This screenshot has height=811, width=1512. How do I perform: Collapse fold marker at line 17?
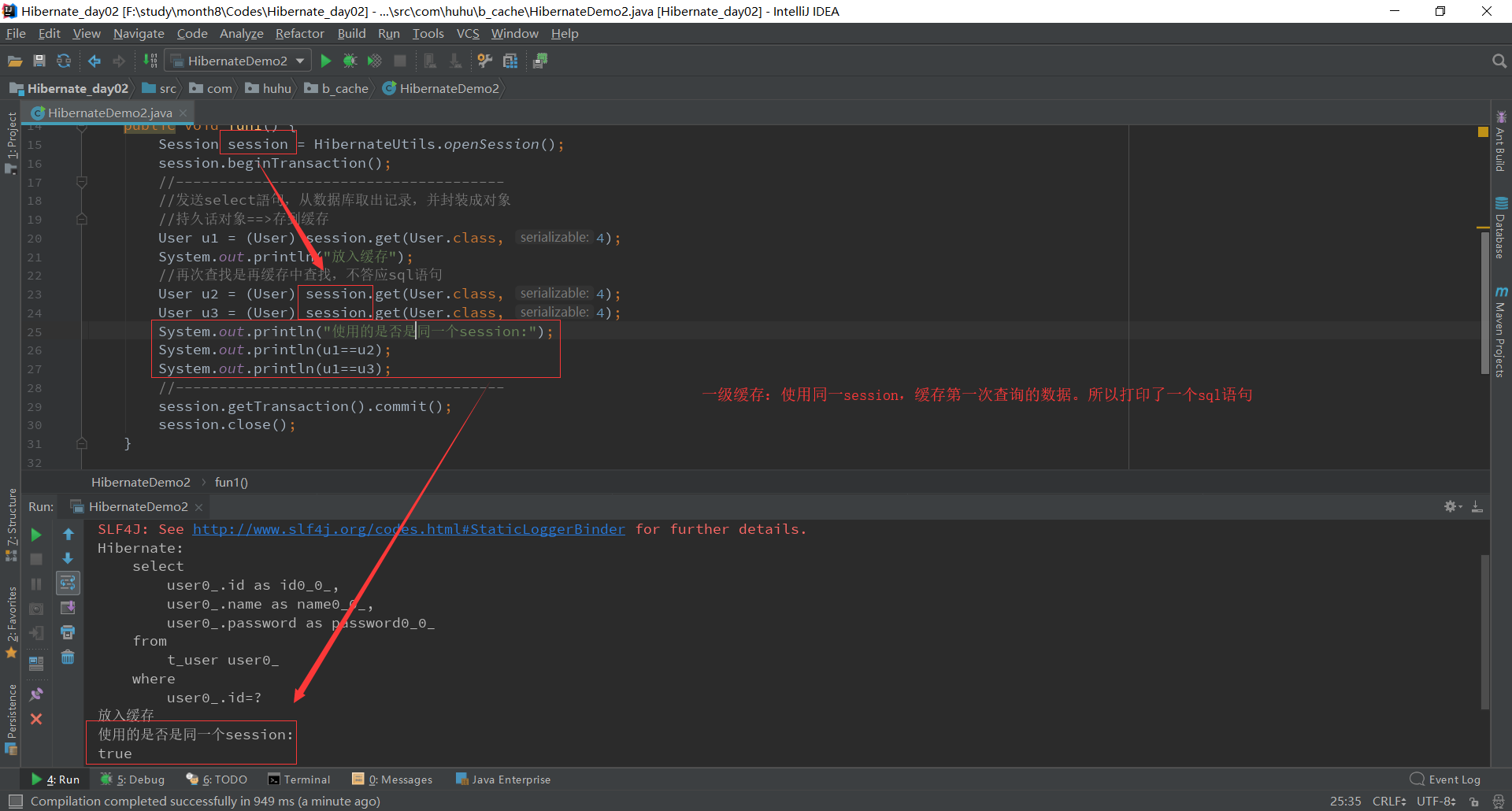82,182
